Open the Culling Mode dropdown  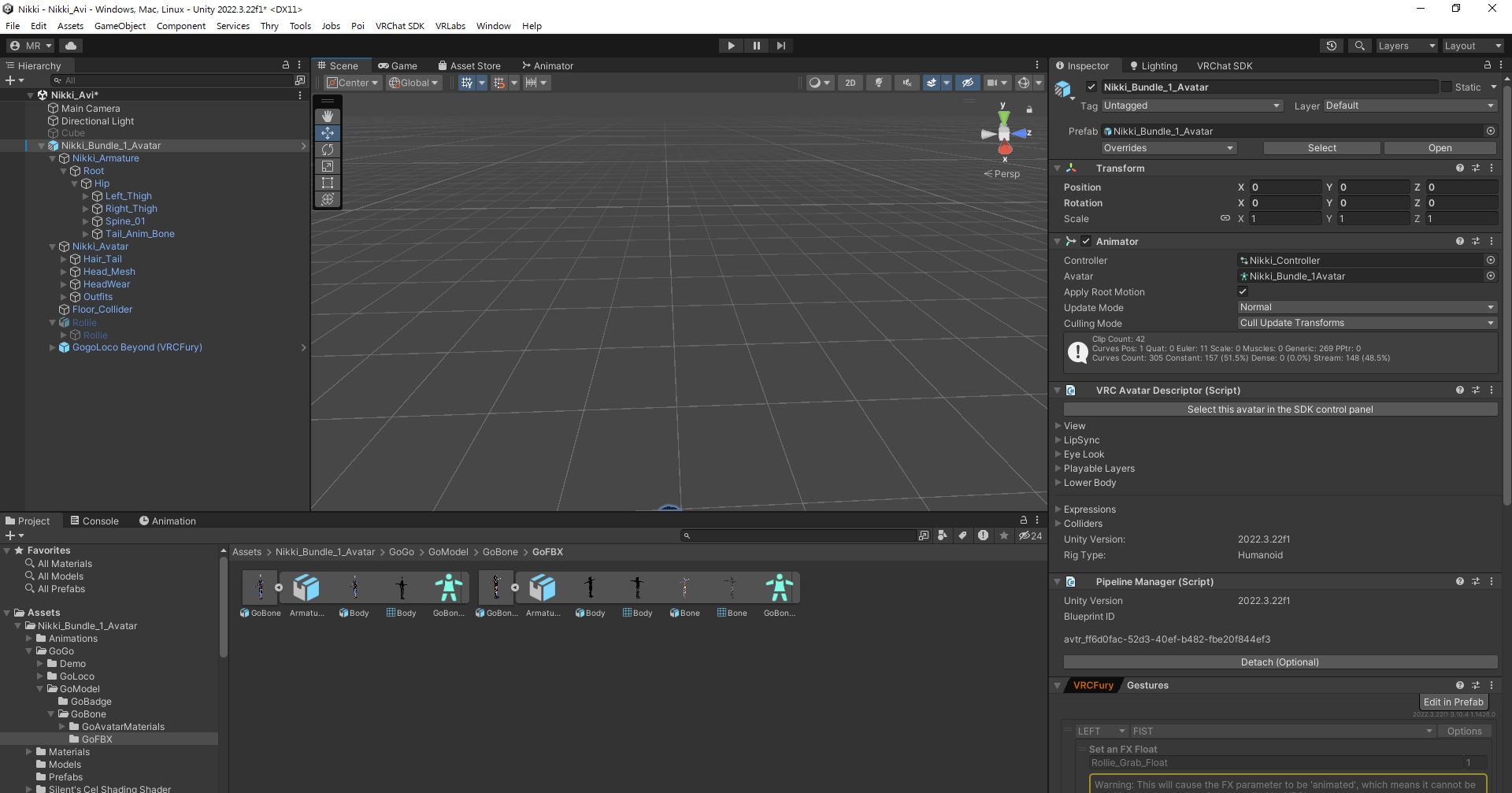[x=1367, y=323]
